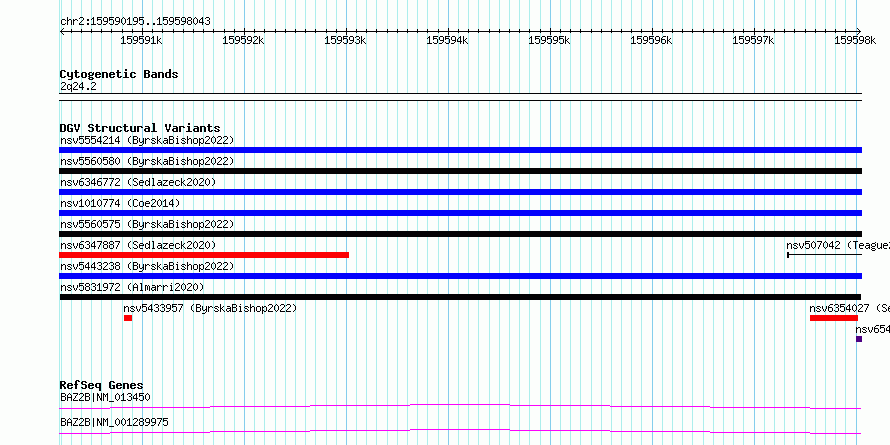Click the purple nsv654 variant block
The height and width of the screenshot is (445, 890).
pyautogui.click(x=859, y=339)
